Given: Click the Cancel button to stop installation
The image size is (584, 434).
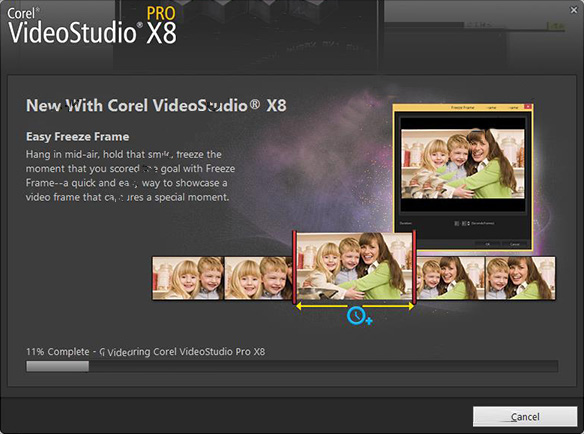Looking at the screenshot, I should coord(525,416).
